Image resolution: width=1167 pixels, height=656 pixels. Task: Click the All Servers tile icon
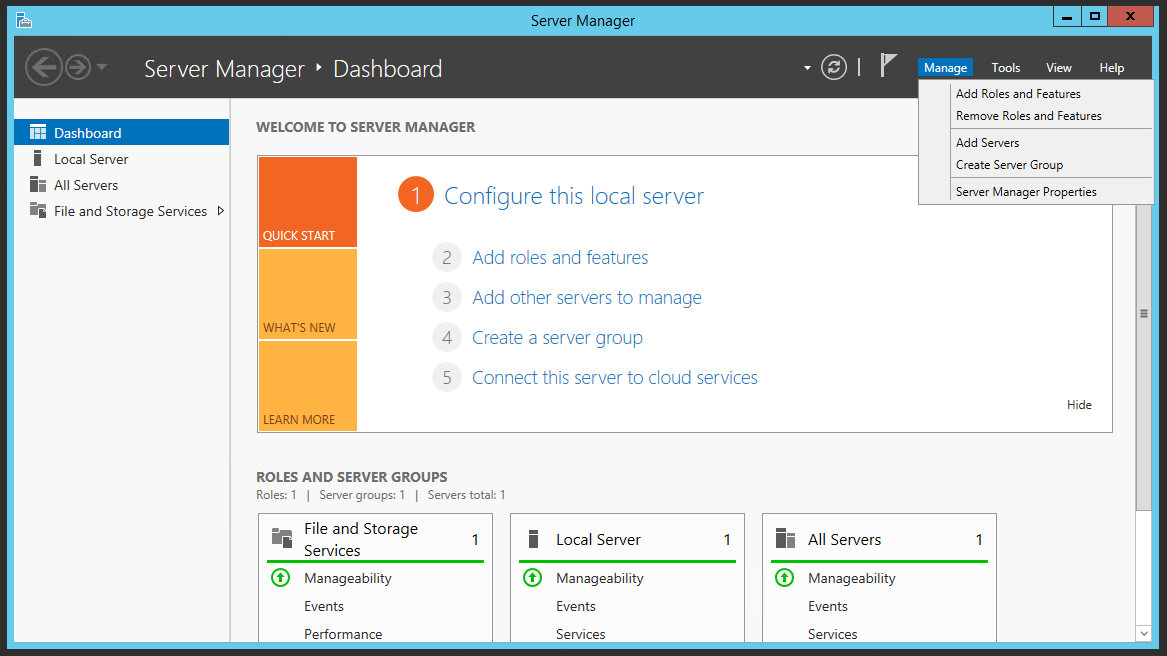785,539
